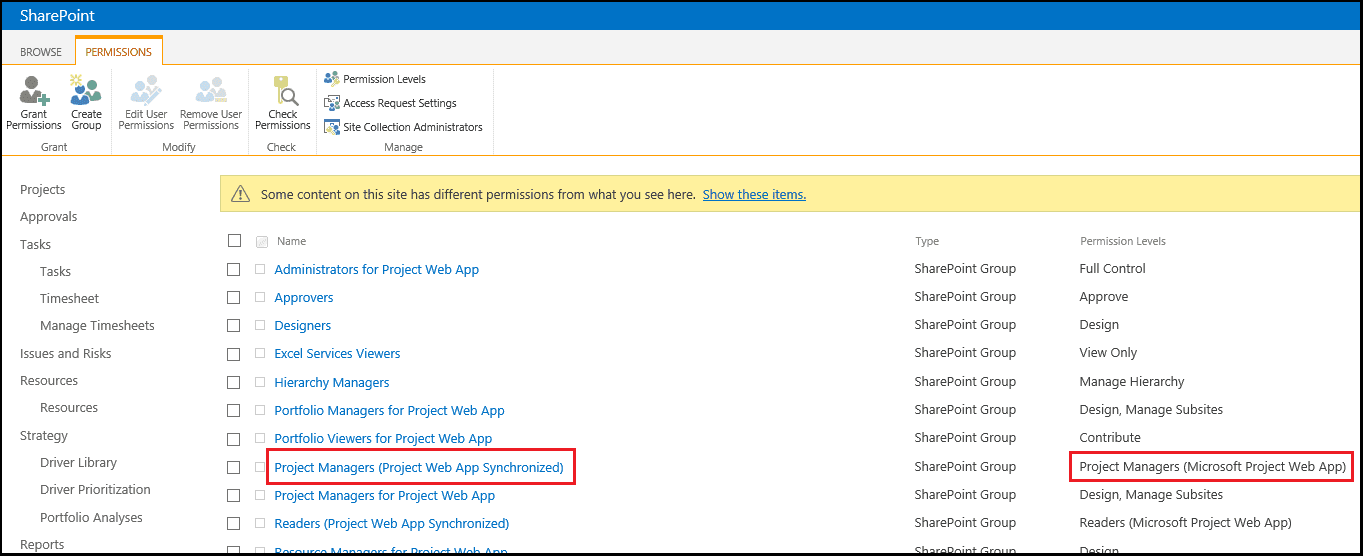
Task: Switch to the BROWSE tab
Action: point(41,52)
